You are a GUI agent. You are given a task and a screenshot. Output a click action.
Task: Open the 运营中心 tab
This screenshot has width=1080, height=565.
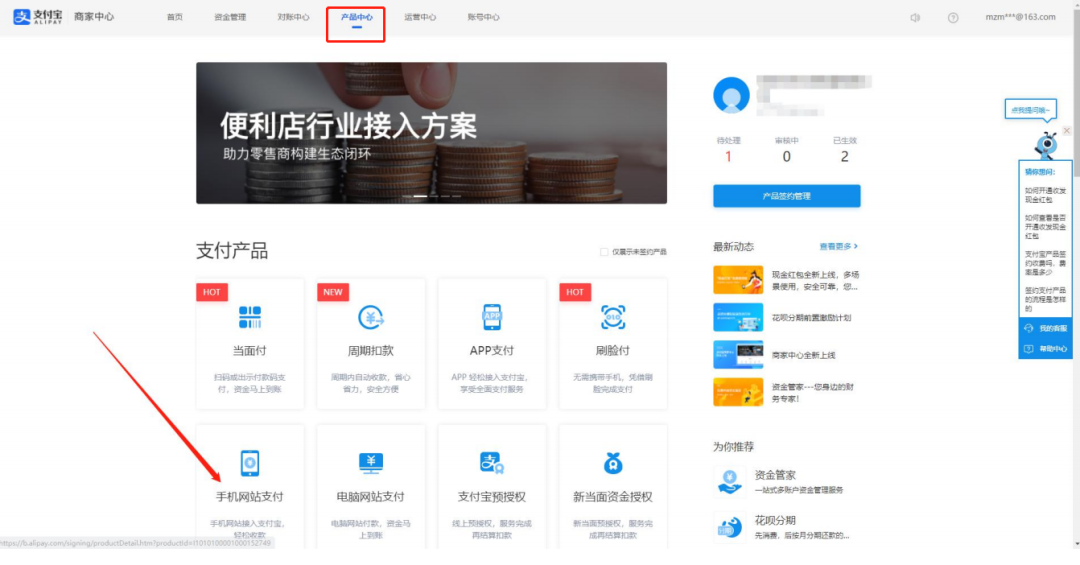pos(420,17)
